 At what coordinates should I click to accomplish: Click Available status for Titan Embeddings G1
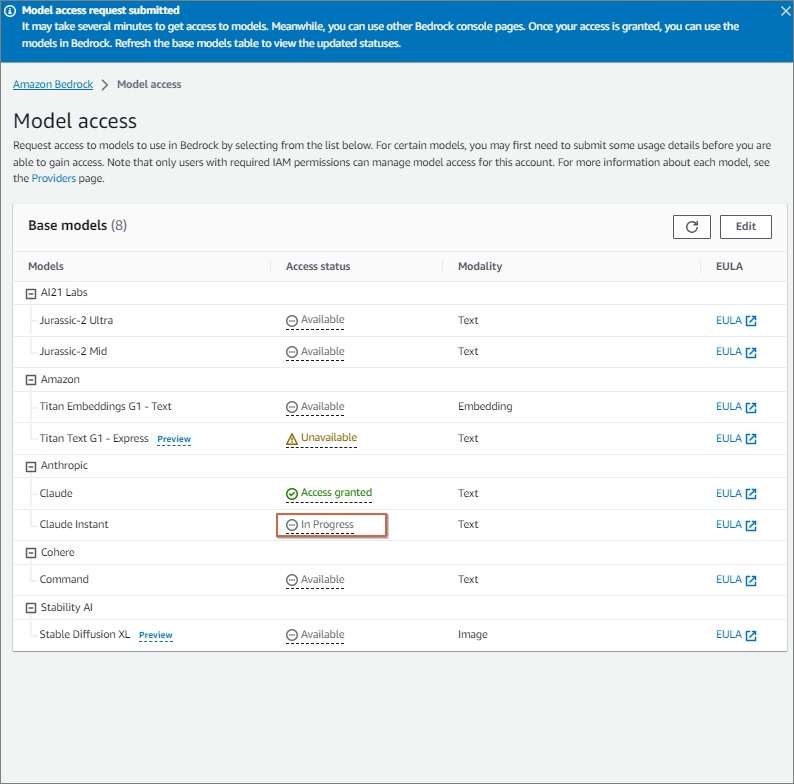click(315, 407)
